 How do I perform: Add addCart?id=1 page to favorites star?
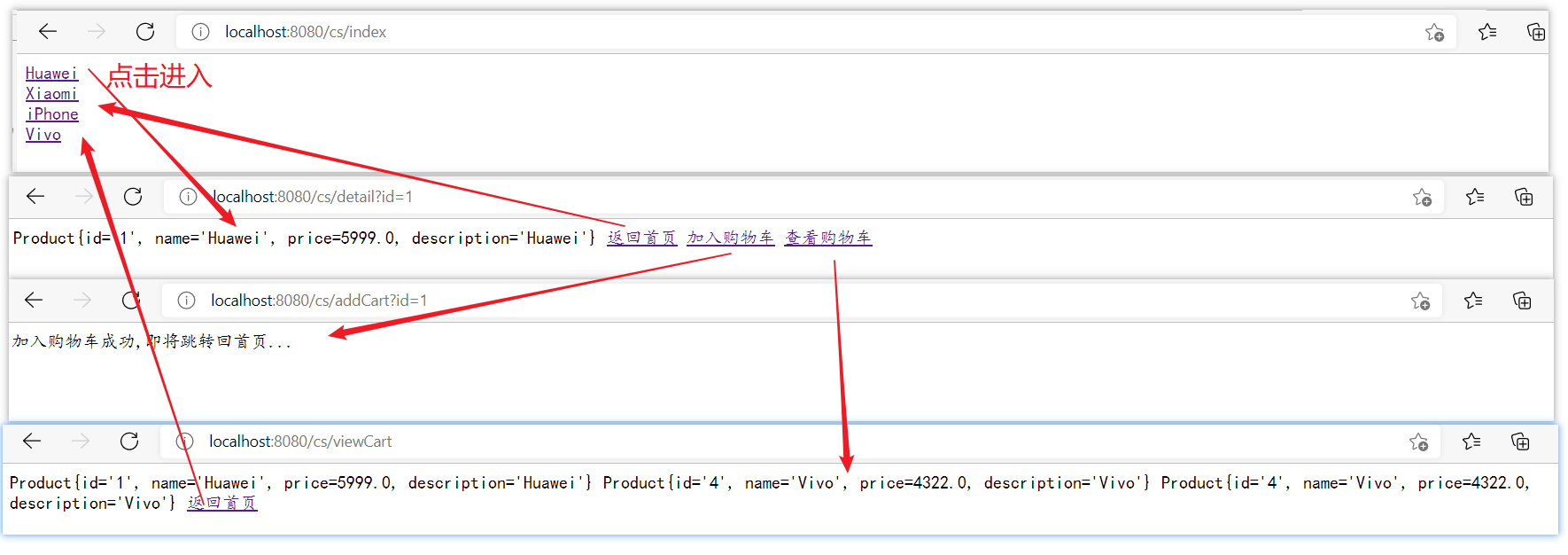tap(1420, 301)
